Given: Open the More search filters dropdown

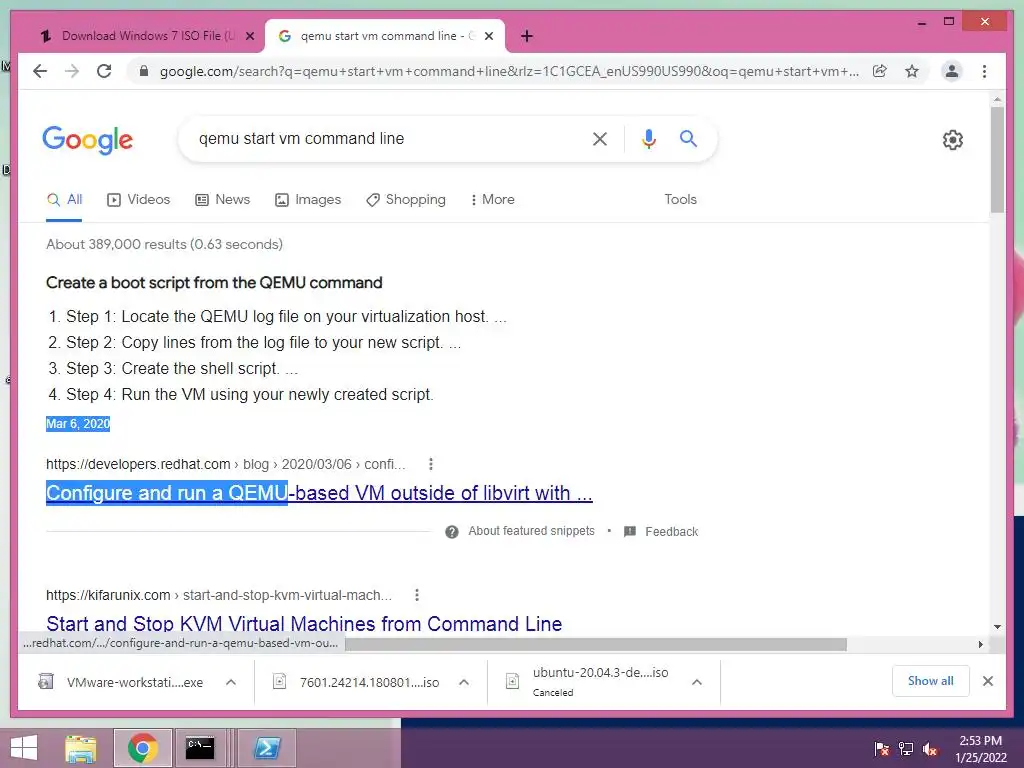Looking at the screenshot, I should click(492, 199).
